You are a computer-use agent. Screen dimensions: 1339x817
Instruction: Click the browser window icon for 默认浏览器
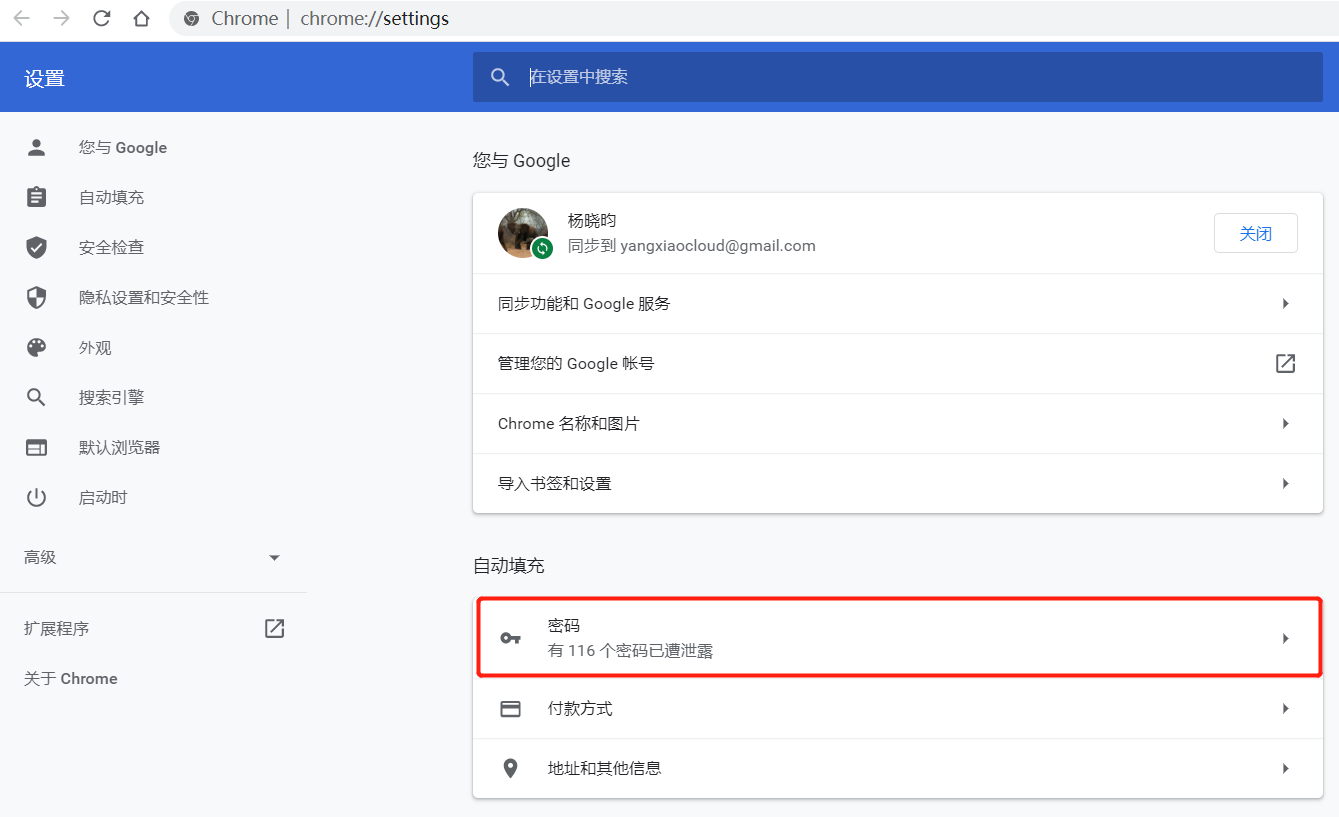pos(37,447)
